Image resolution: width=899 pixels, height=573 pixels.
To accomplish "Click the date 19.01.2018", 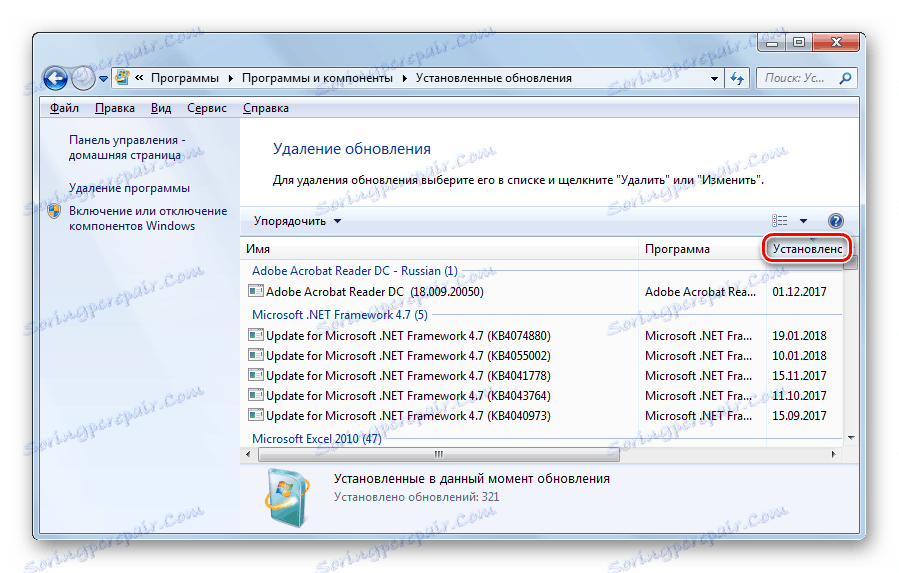I will click(x=799, y=336).
